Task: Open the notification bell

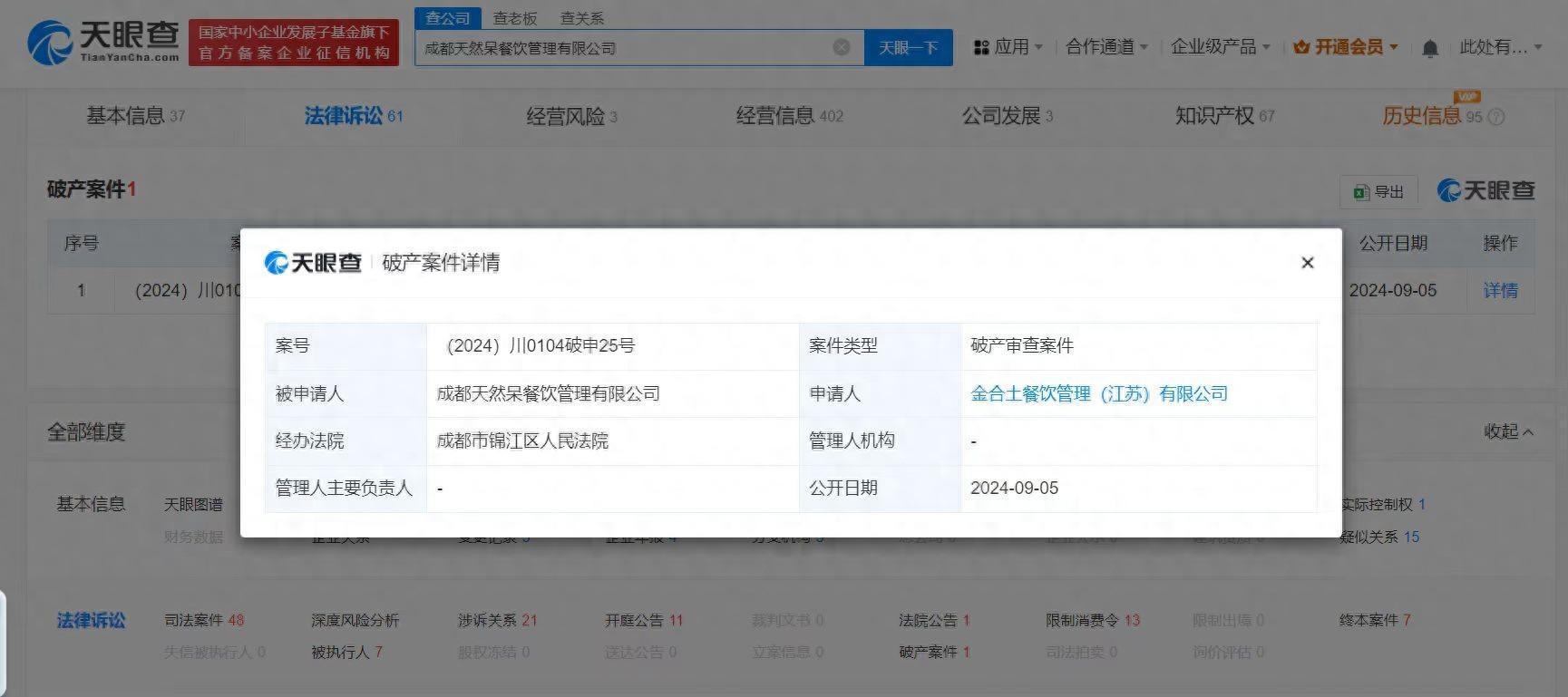Action: point(1430,48)
